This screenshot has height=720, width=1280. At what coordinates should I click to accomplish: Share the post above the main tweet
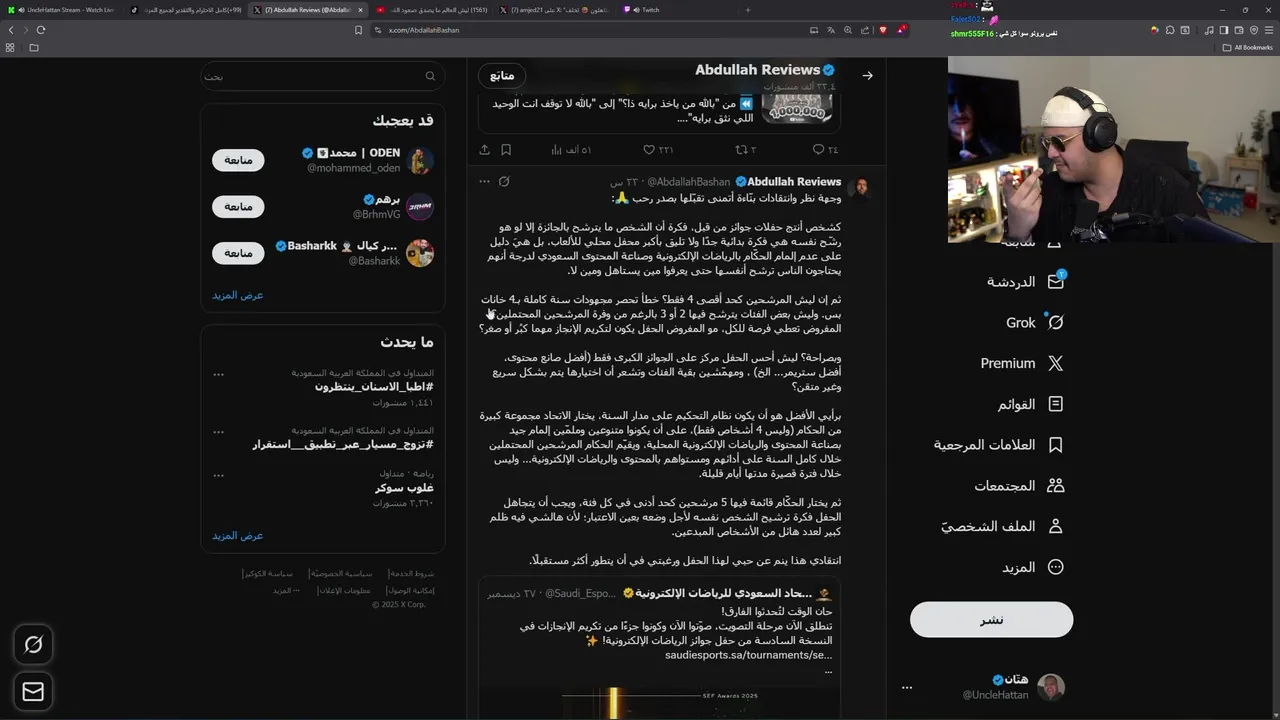click(485, 150)
